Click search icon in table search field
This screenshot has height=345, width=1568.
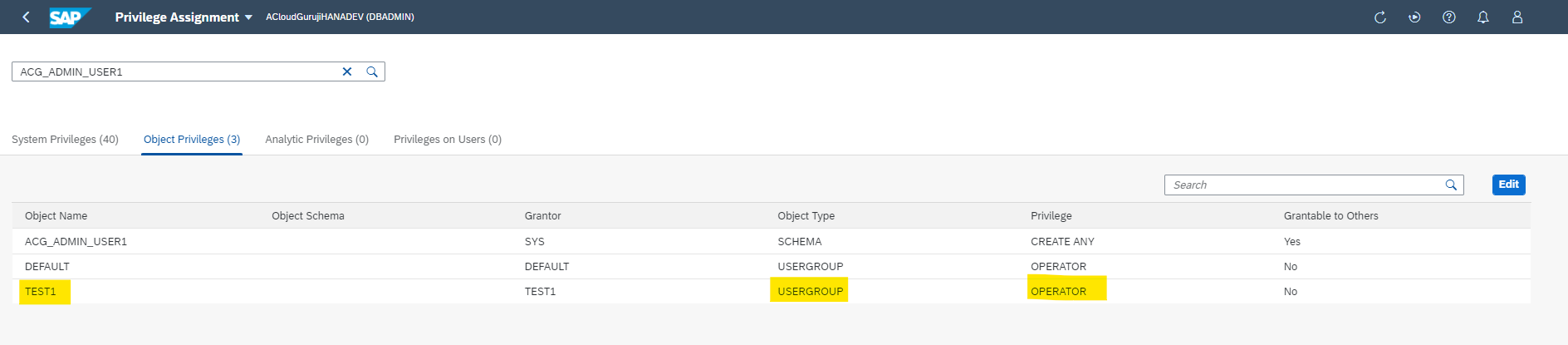[1451, 185]
